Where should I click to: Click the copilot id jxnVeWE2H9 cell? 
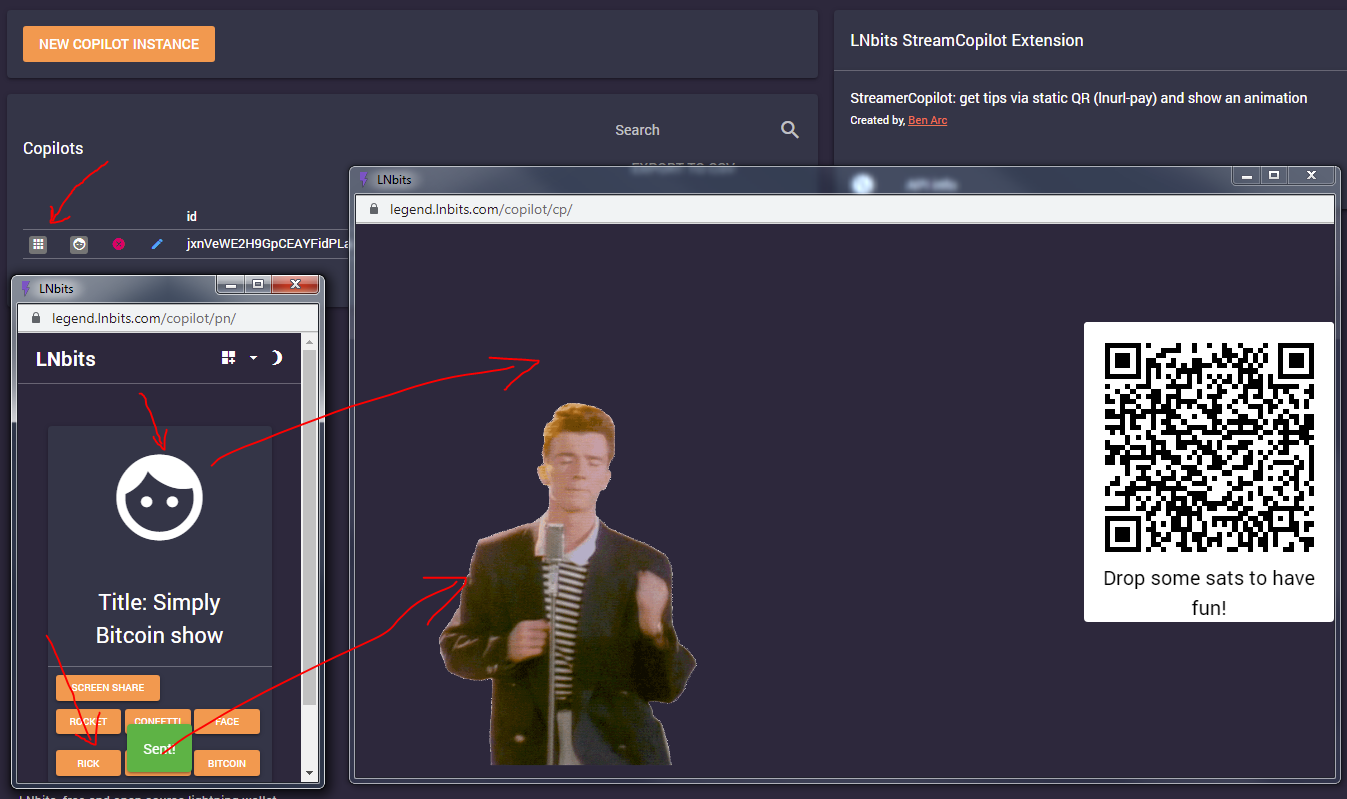click(267, 244)
